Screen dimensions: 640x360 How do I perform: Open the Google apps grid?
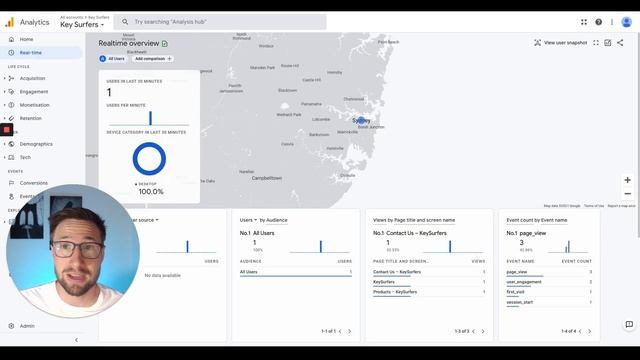coord(584,22)
